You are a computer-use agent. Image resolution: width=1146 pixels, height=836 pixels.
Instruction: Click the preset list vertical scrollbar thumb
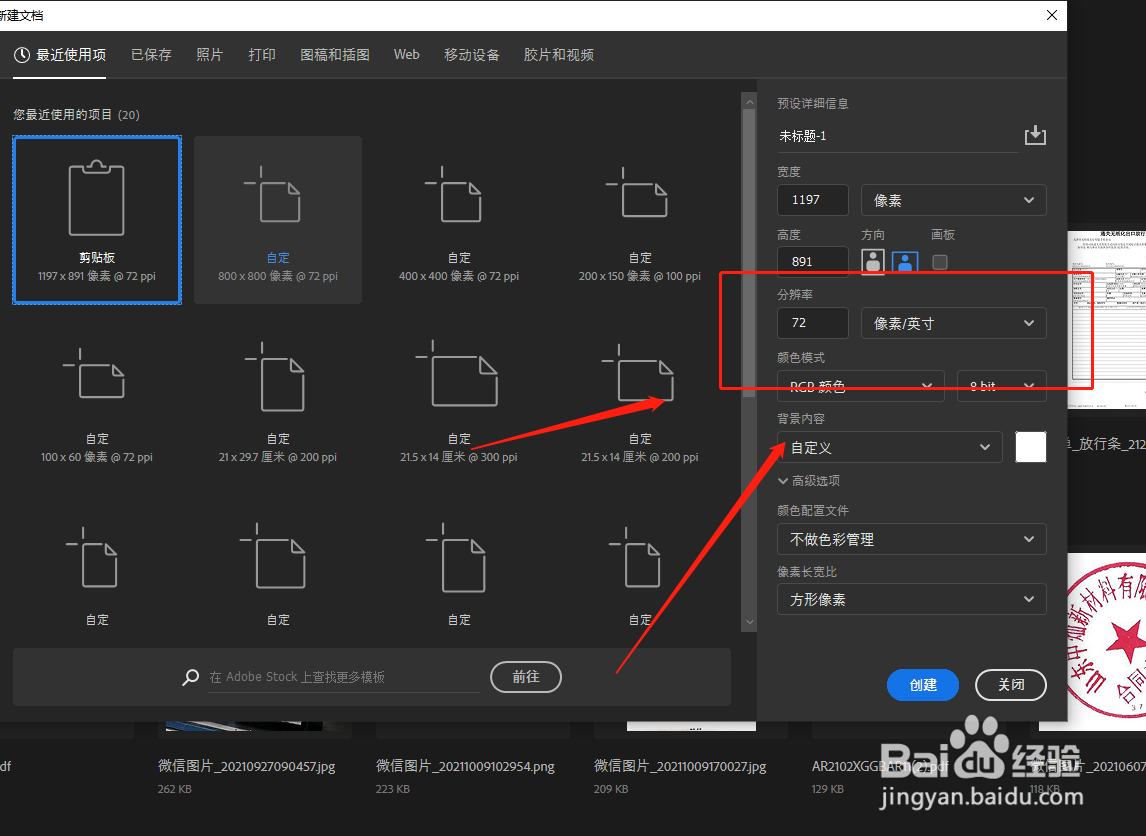[749, 254]
